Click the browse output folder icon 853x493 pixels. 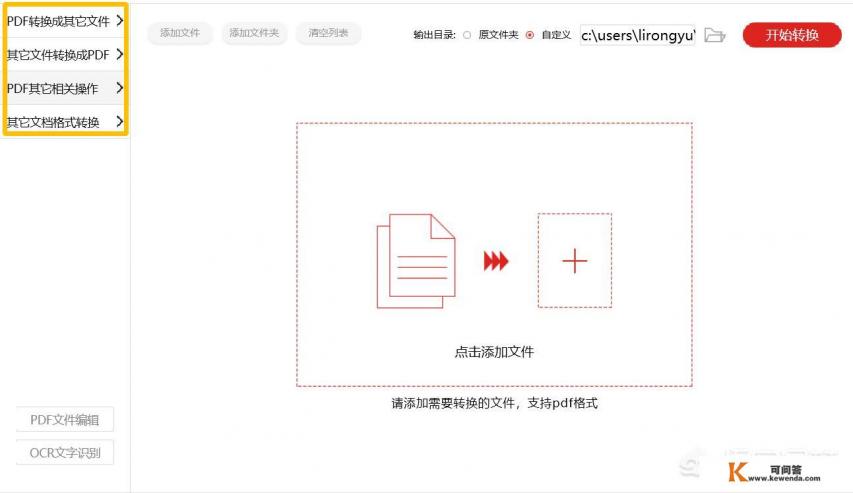pyautogui.click(x=714, y=35)
